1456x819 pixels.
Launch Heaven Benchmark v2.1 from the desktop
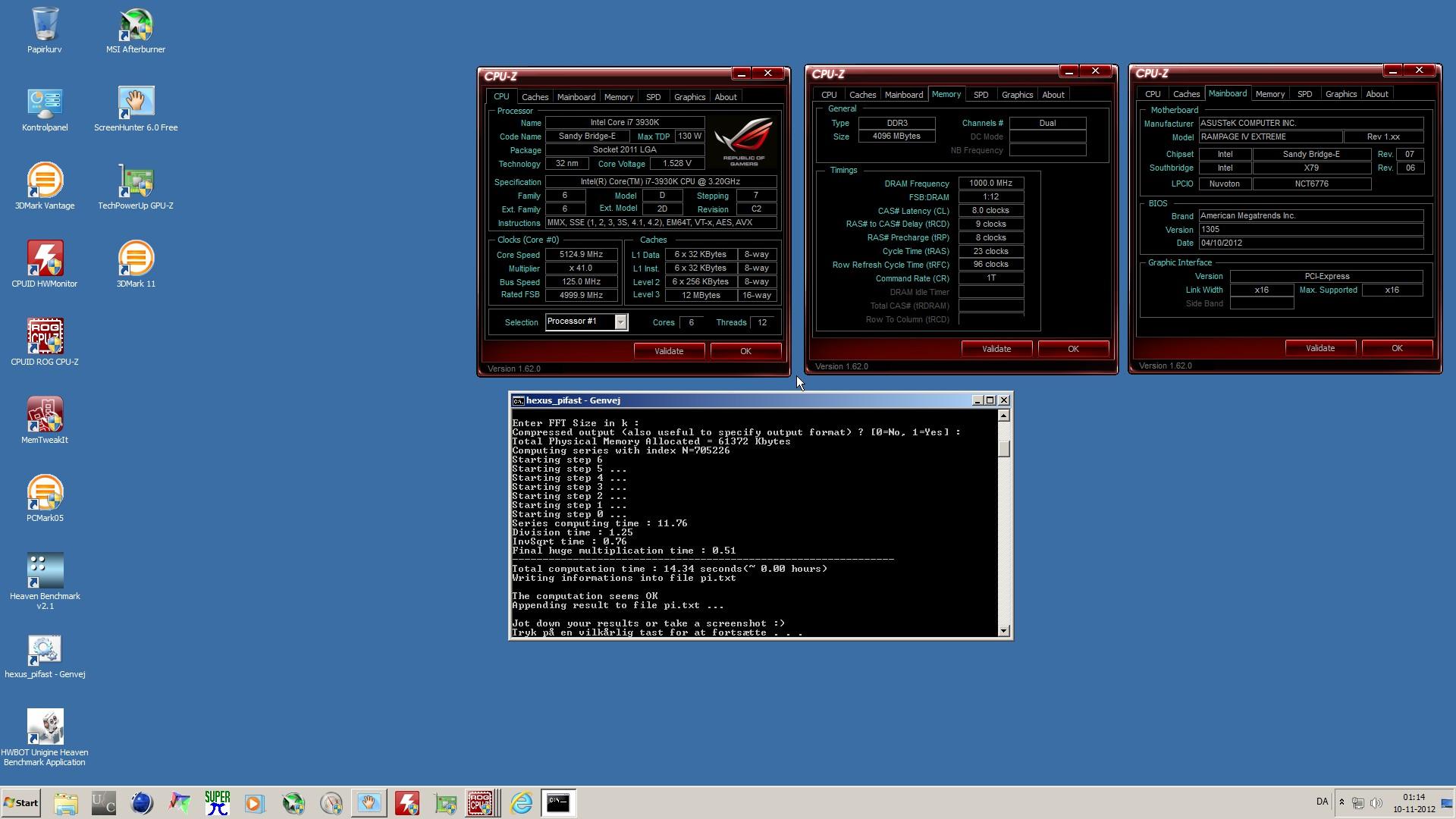coord(45,582)
